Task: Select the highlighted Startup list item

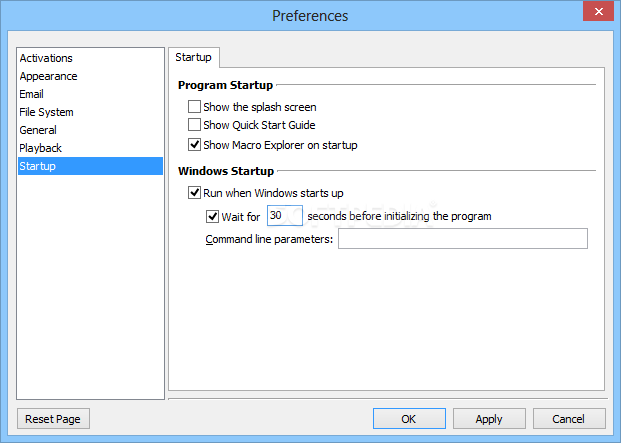Action: tap(90, 166)
